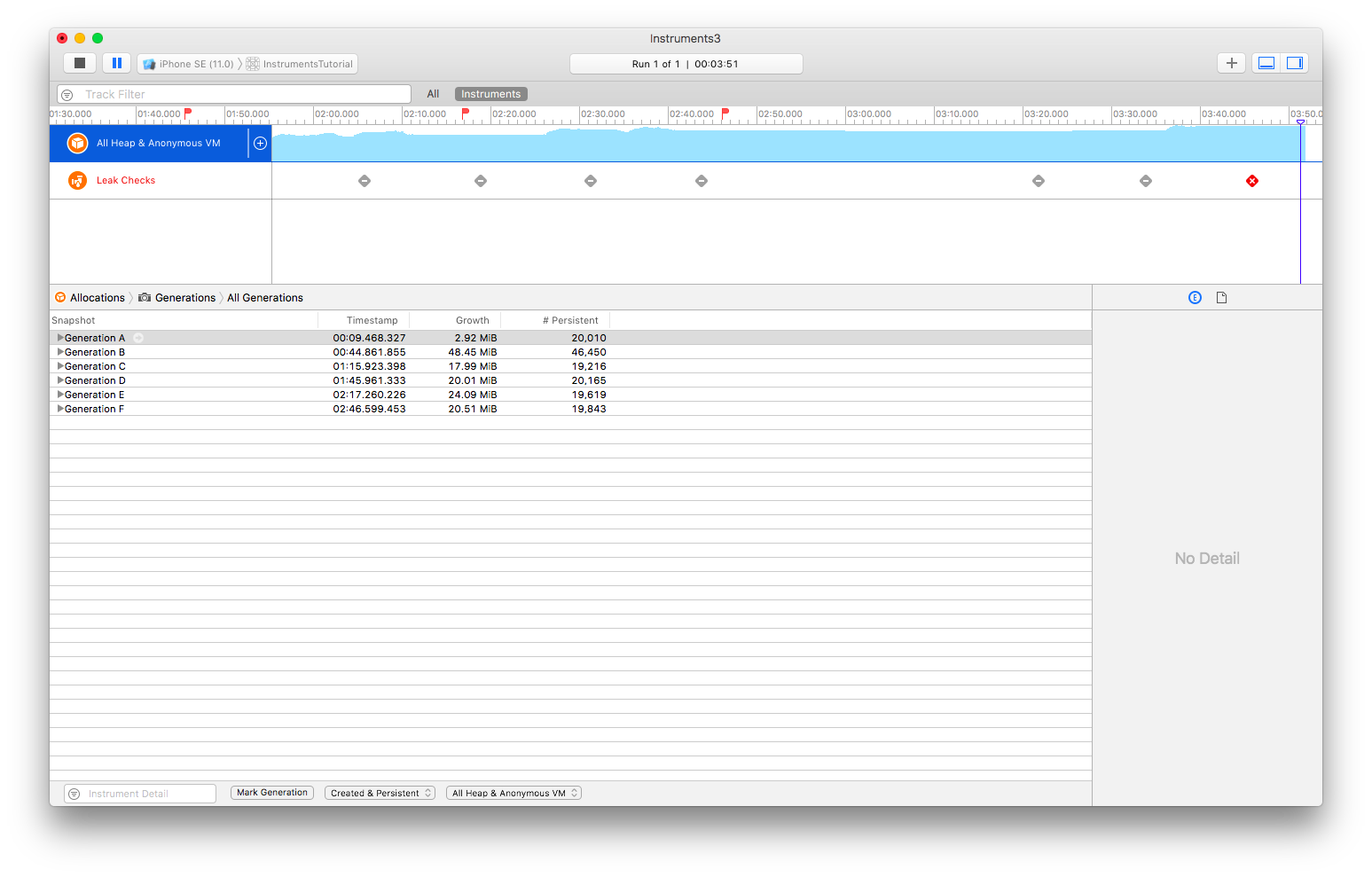
Task: Focus on Generation A using the arrow icon
Action: [138, 338]
